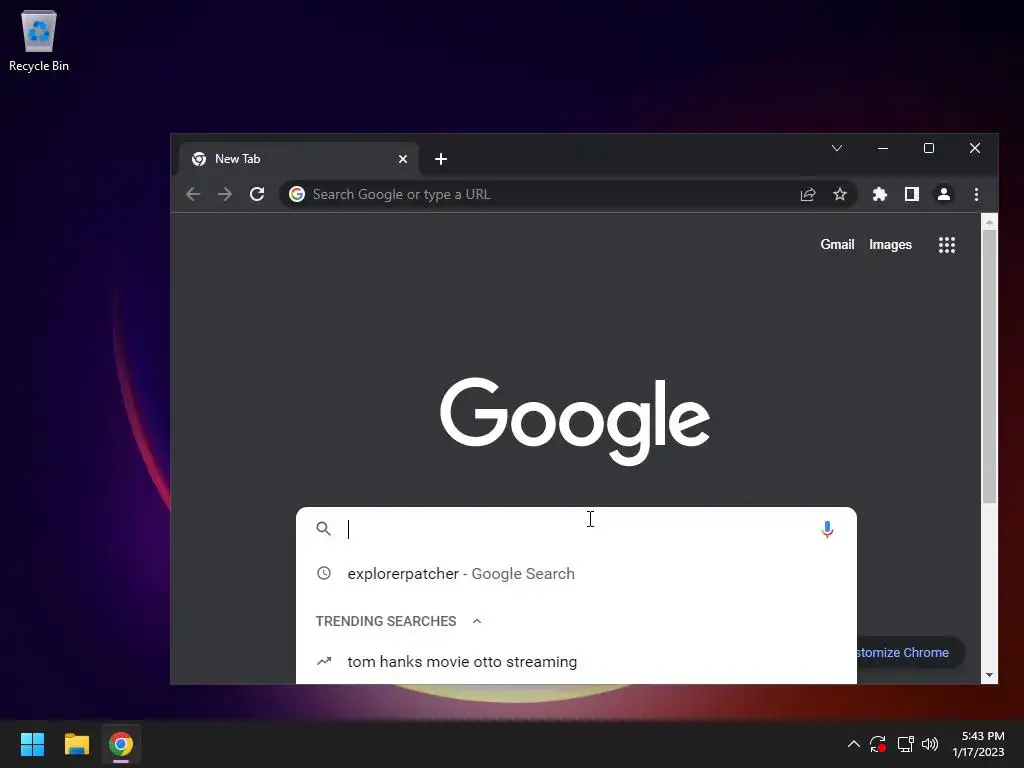Select the New Tab browser tab

(299, 159)
